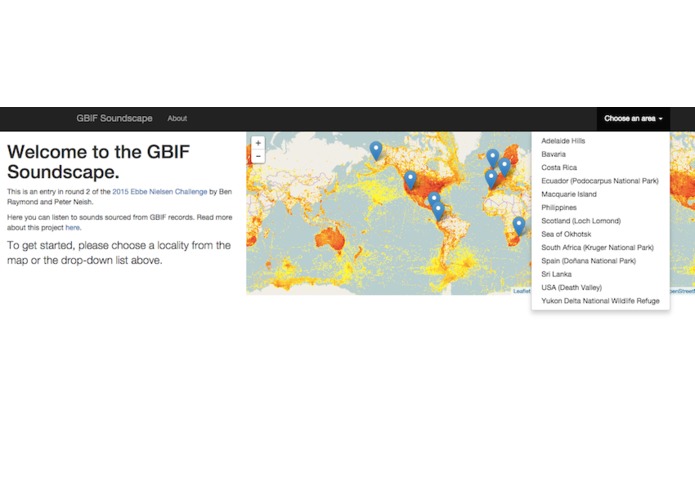Select the South Africa Kruger map marker
This screenshot has width=695, height=494.
pos(519,226)
